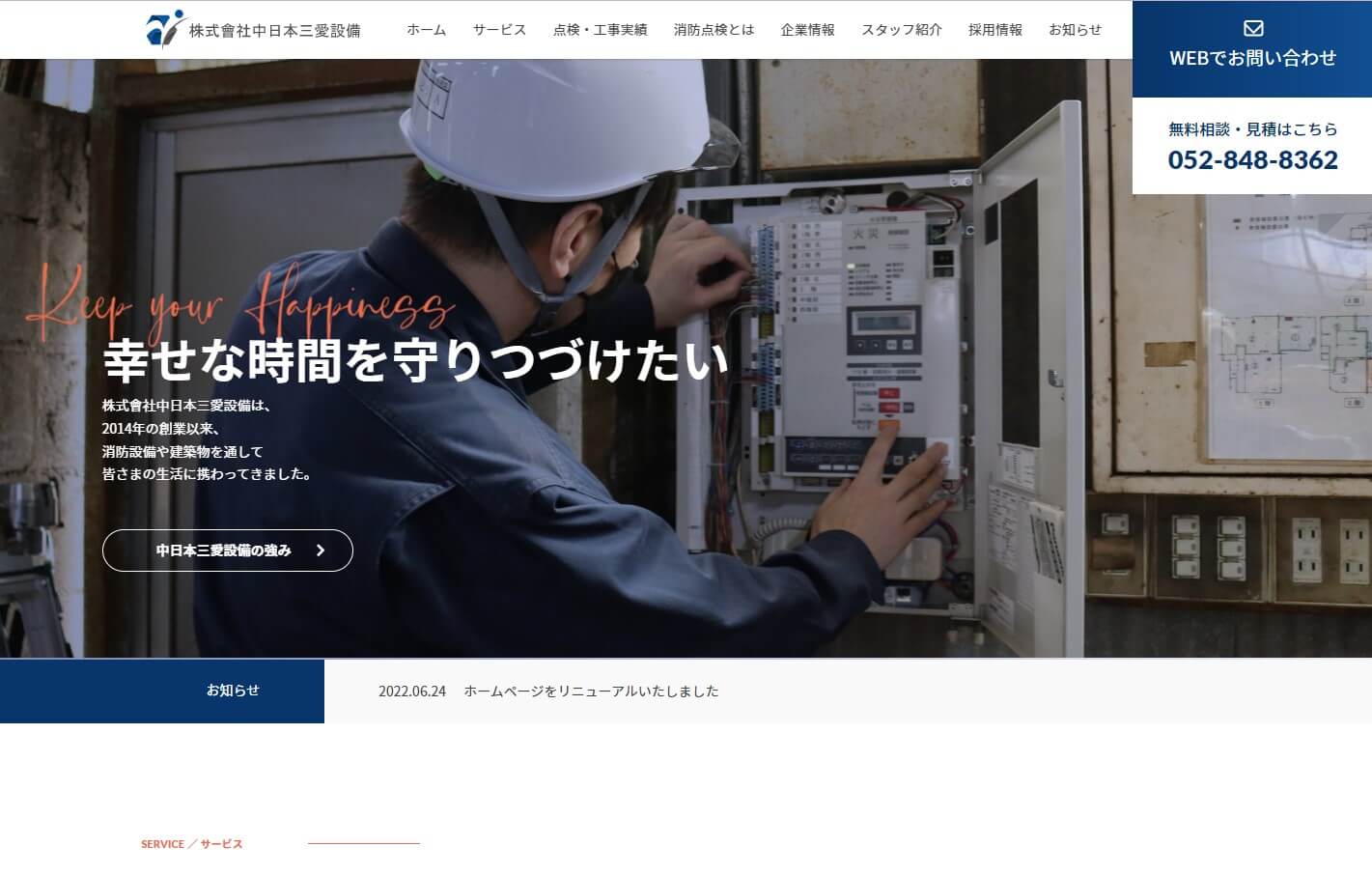Select 消防点検とは in the navigation

[x=714, y=30]
